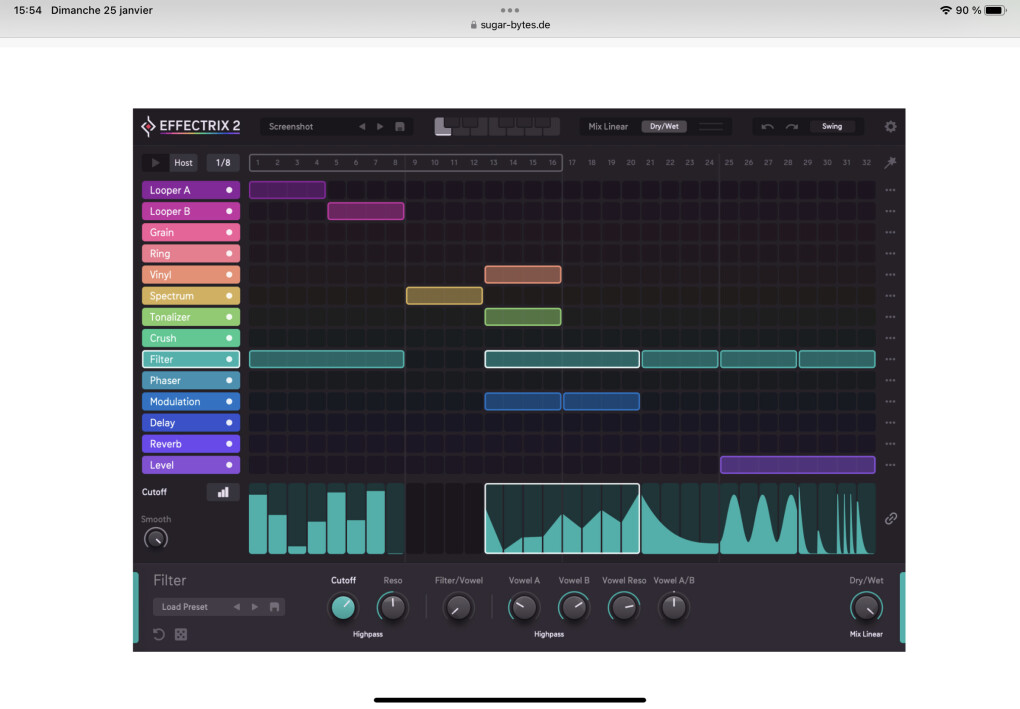This screenshot has height=709, width=1020.
Task: Click the Cutoff knob in Filter panel
Action: click(x=343, y=607)
